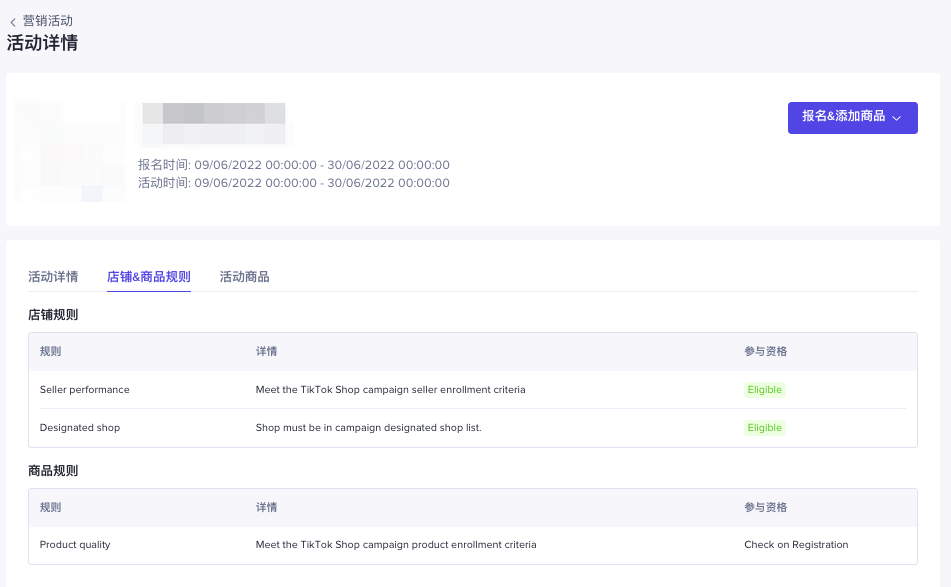
Task: Select the Designated shop rule row
Action: (80, 428)
